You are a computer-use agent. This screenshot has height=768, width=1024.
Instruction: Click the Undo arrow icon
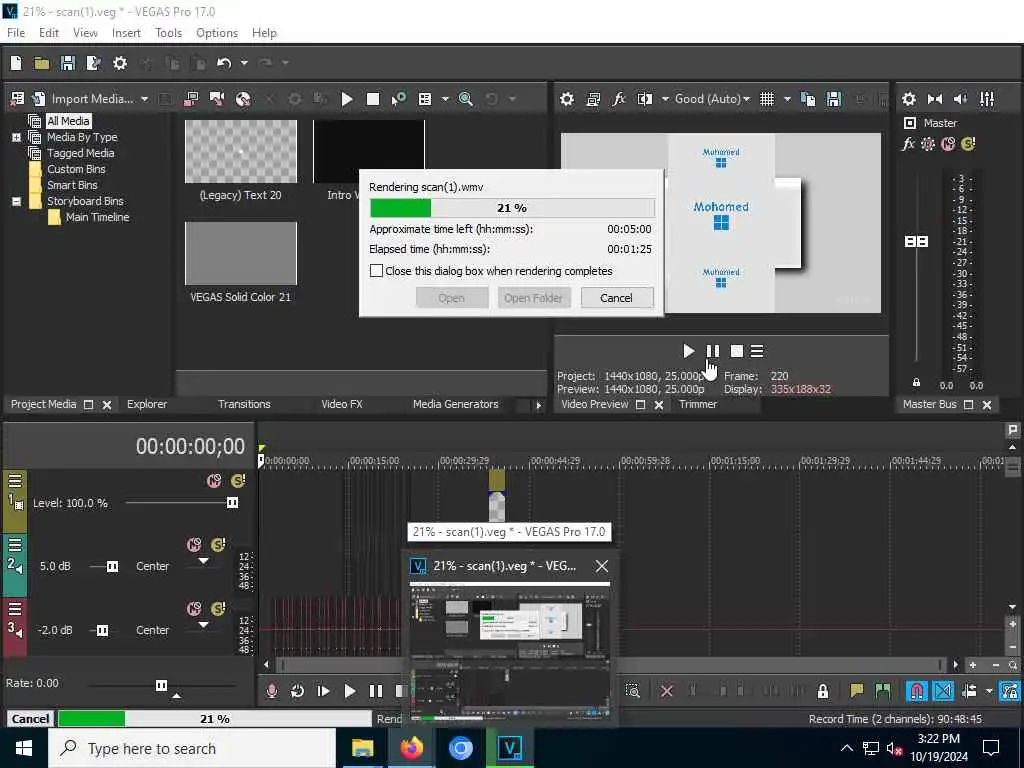point(224,63)
